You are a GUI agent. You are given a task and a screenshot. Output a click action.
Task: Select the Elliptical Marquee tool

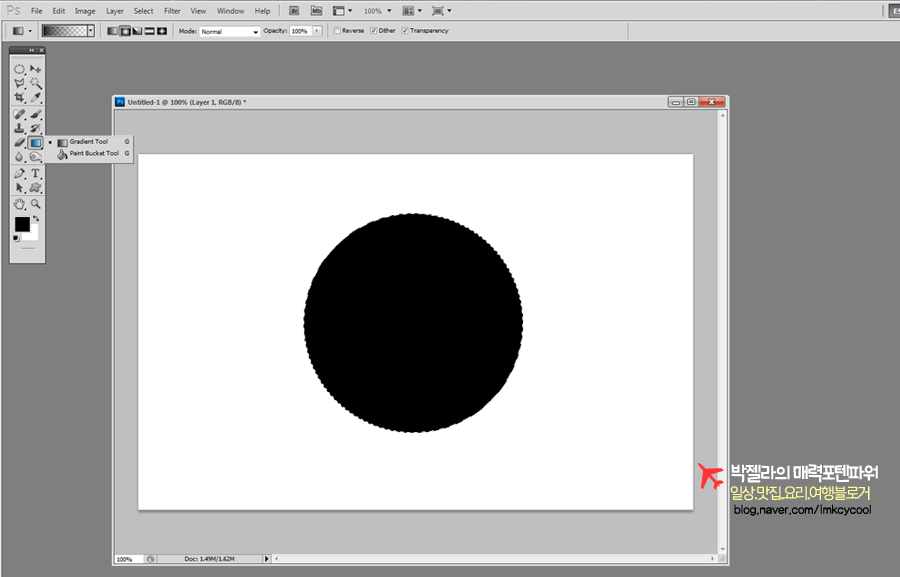pos(19,69)
